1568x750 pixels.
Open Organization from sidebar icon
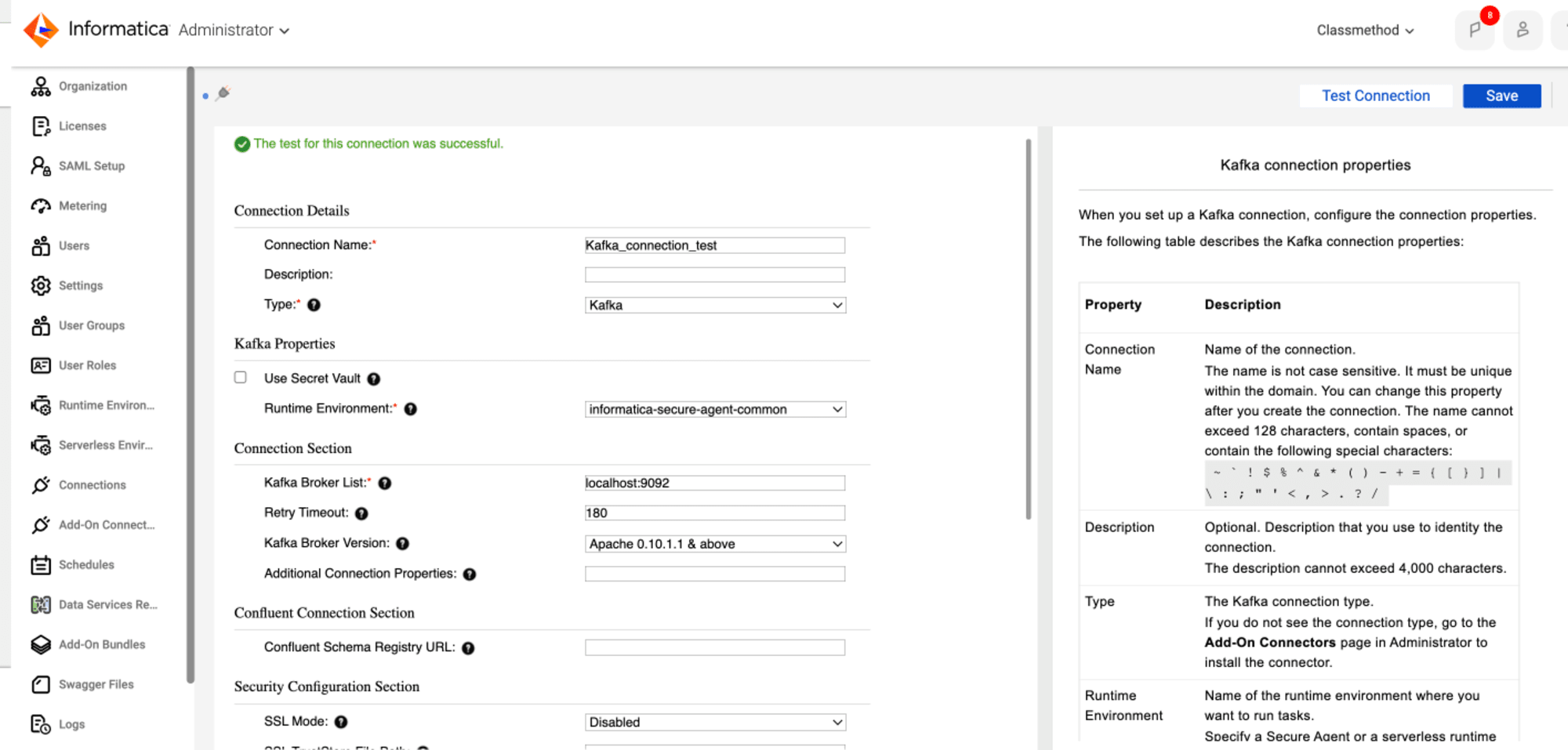click(41, 86)
